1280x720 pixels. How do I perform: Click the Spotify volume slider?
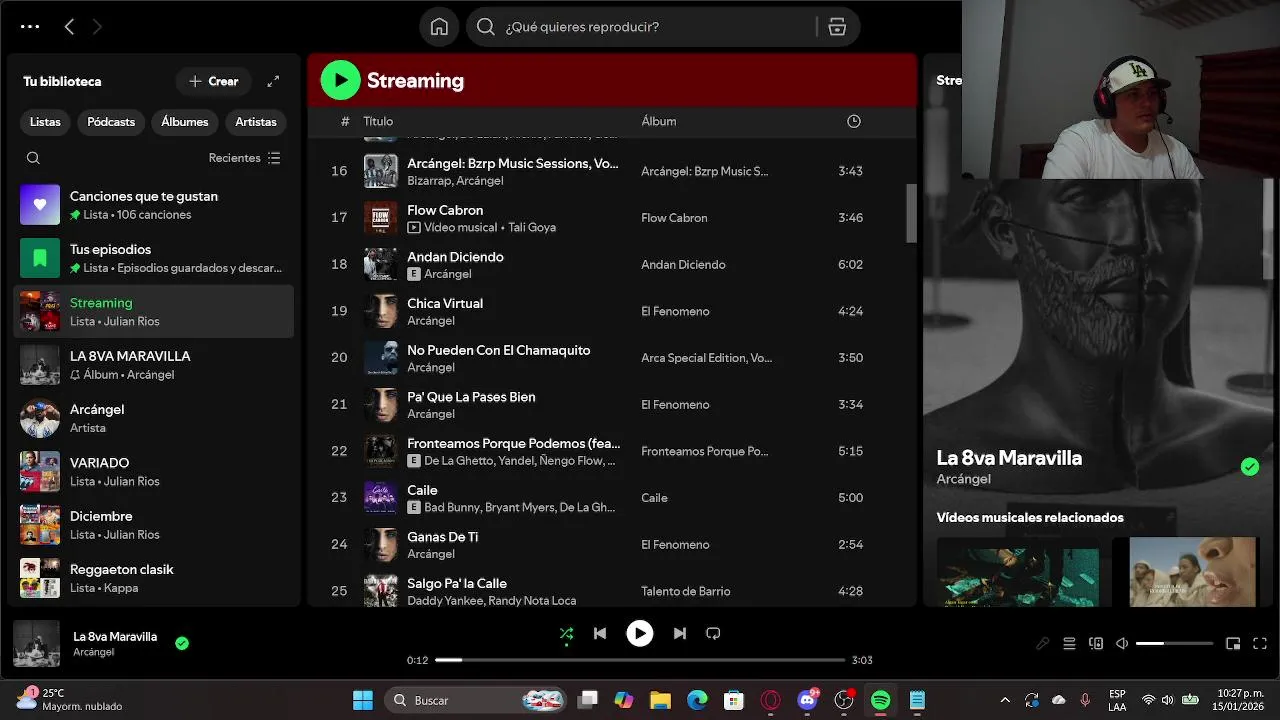tap(1174, 644)
